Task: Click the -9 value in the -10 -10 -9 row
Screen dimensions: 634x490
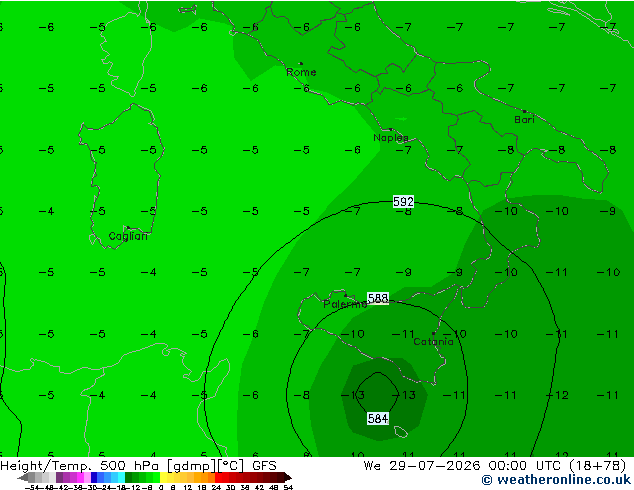Action: click(610, 211)
